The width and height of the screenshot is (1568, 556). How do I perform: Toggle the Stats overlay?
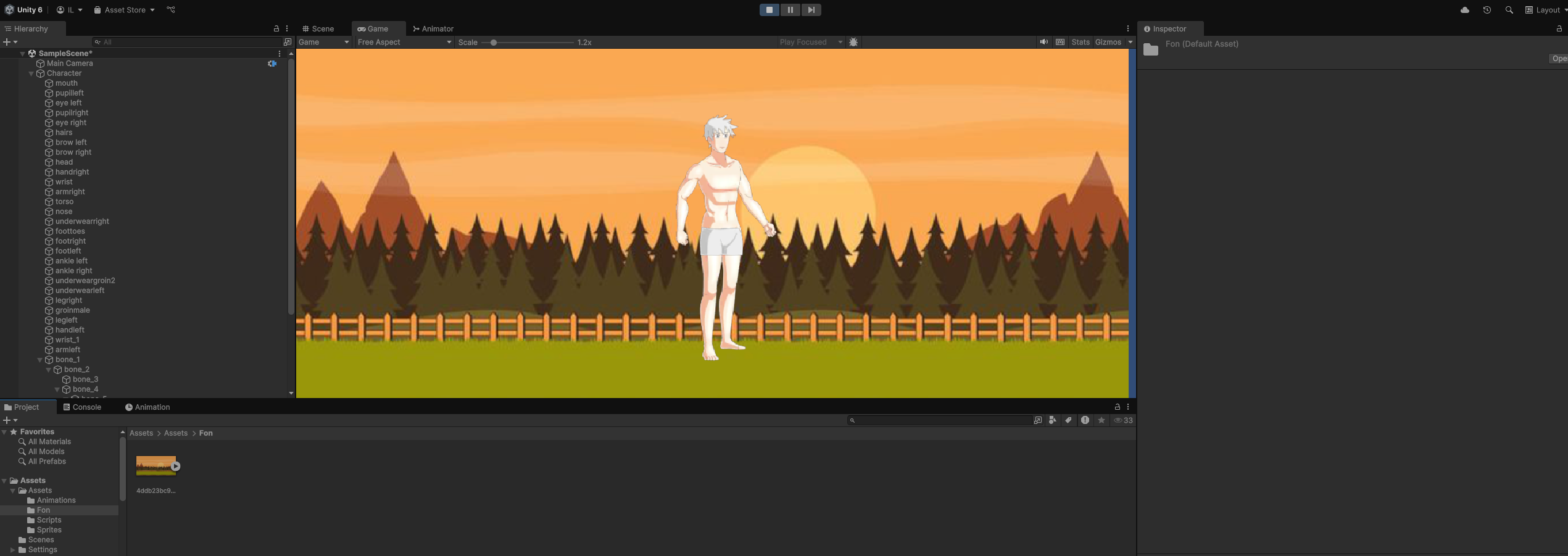coord(1080,42)
